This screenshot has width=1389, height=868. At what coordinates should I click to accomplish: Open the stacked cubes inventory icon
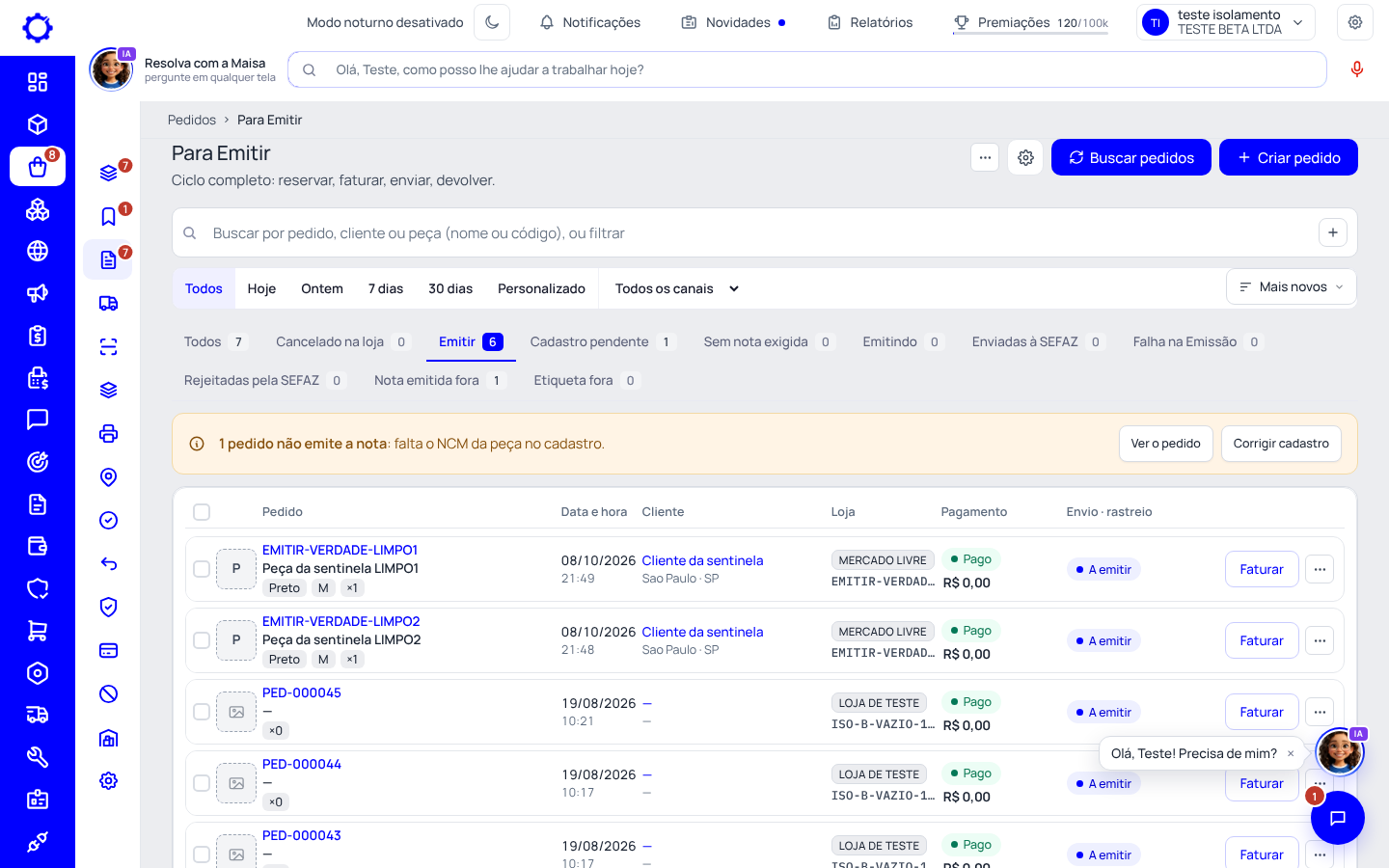(38, 209)
